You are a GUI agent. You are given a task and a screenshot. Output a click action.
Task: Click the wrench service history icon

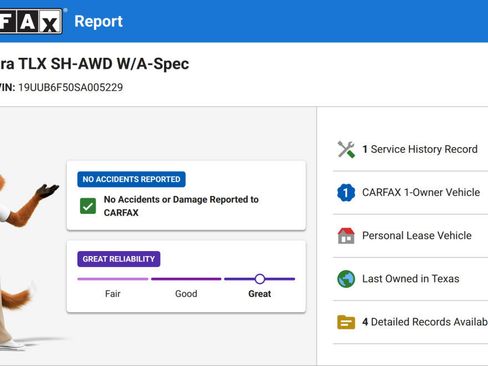click(346, 149)
